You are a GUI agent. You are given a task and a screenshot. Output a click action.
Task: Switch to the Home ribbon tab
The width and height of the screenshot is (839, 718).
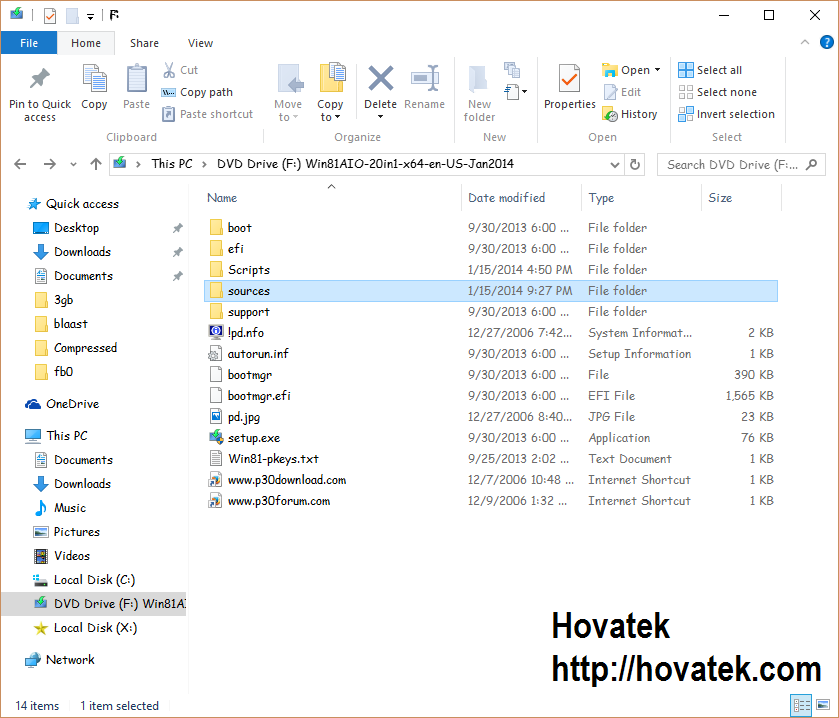tap(86, 43)
